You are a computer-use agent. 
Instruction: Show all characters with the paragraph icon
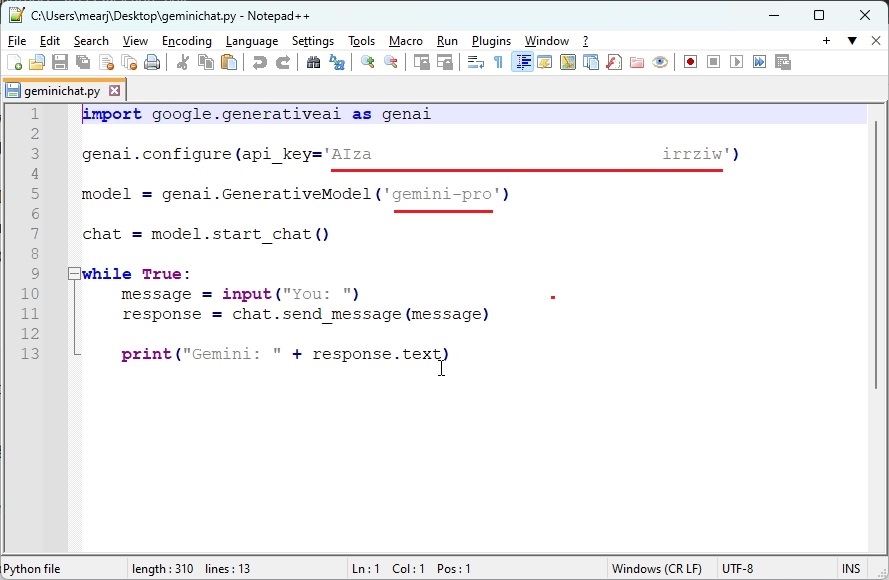coord(498,61)
